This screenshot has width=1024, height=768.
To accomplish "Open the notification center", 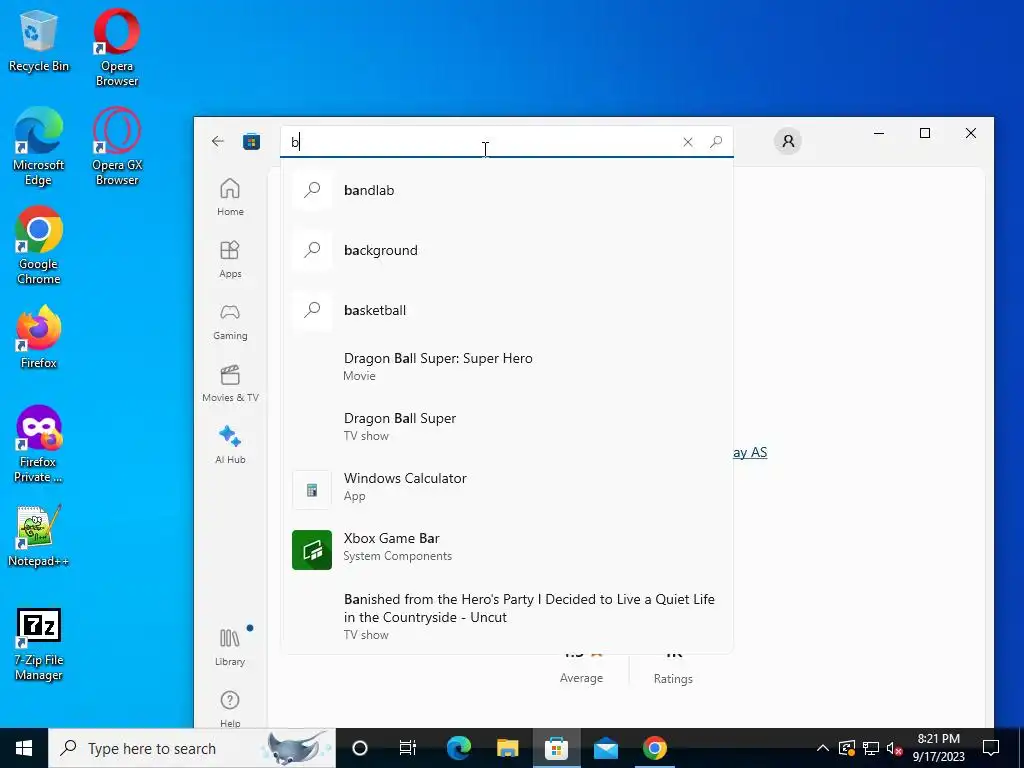I will coord(991,748).
